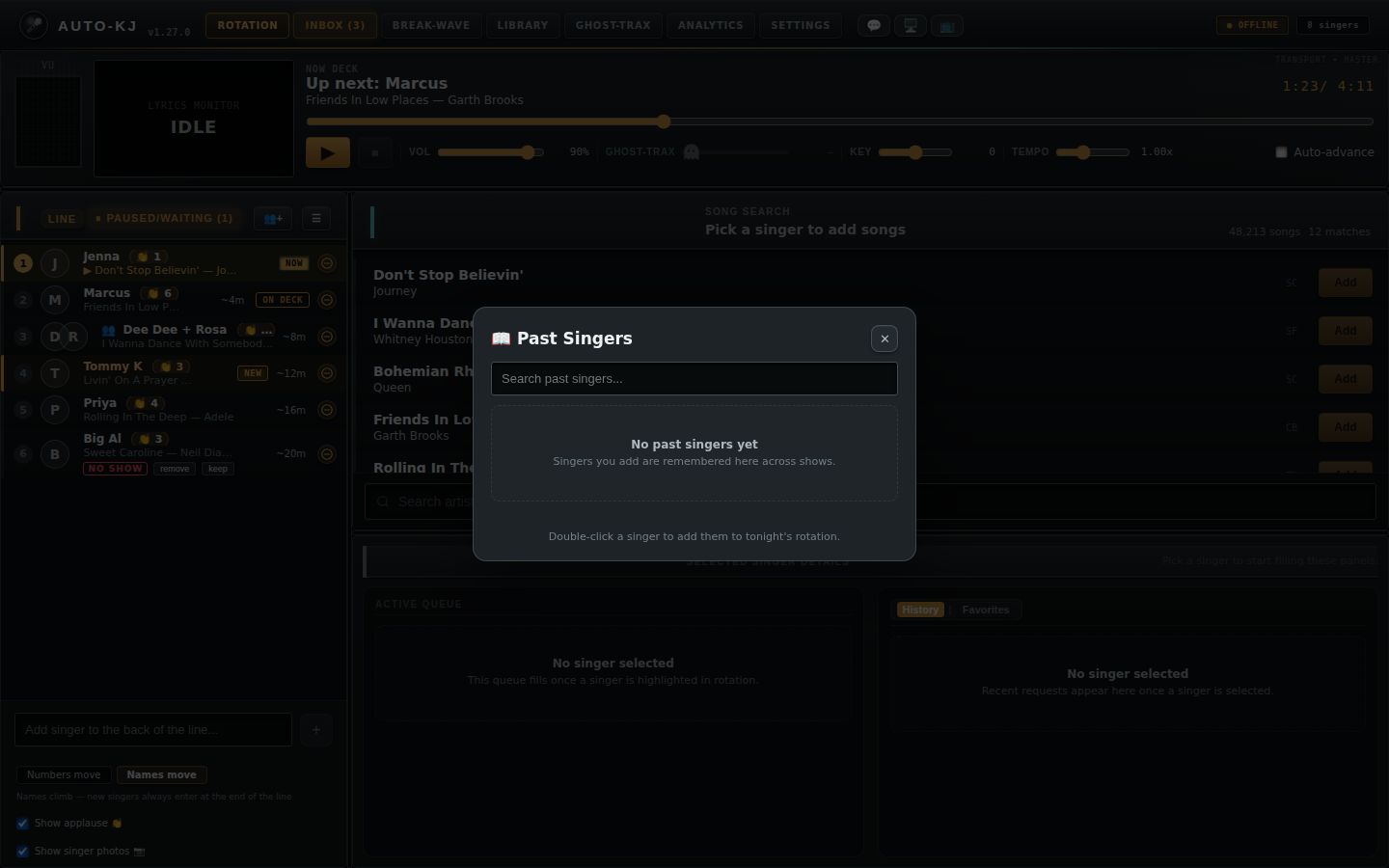This screenshot has height=868, width=1389.
Task: Toggle the Auto-advance checkbox
Action: click(1281, 152)
